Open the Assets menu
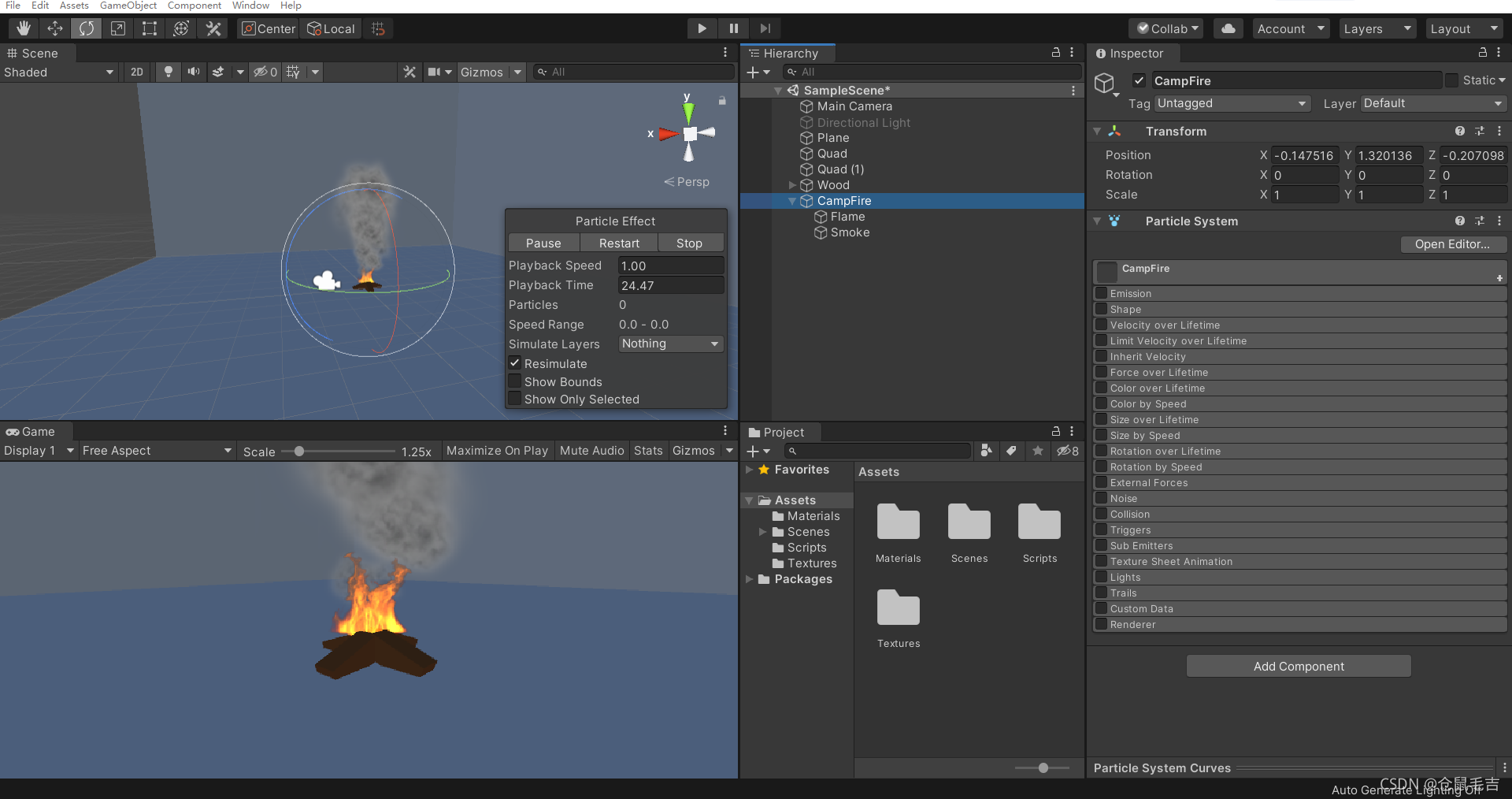 point(74,6)
